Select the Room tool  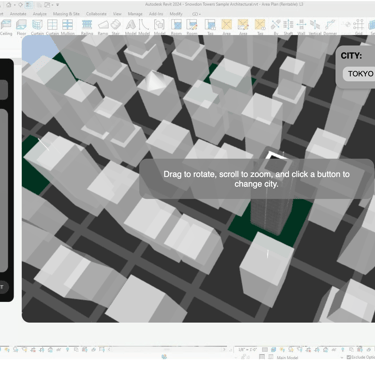click(x=176, y=27)
